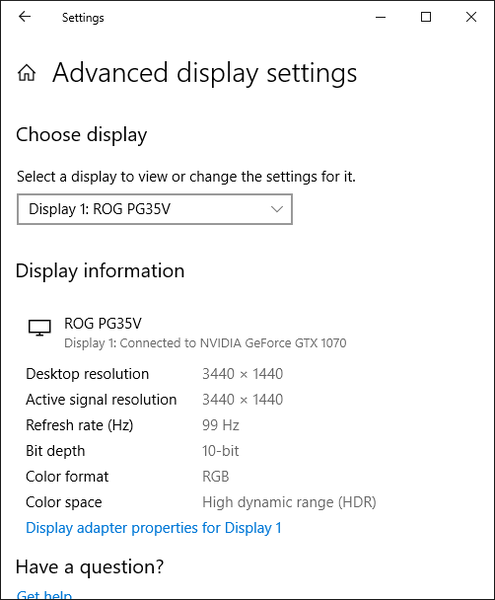
Task: Click the ROG PG35V display name
Action: tap(103, 324)
